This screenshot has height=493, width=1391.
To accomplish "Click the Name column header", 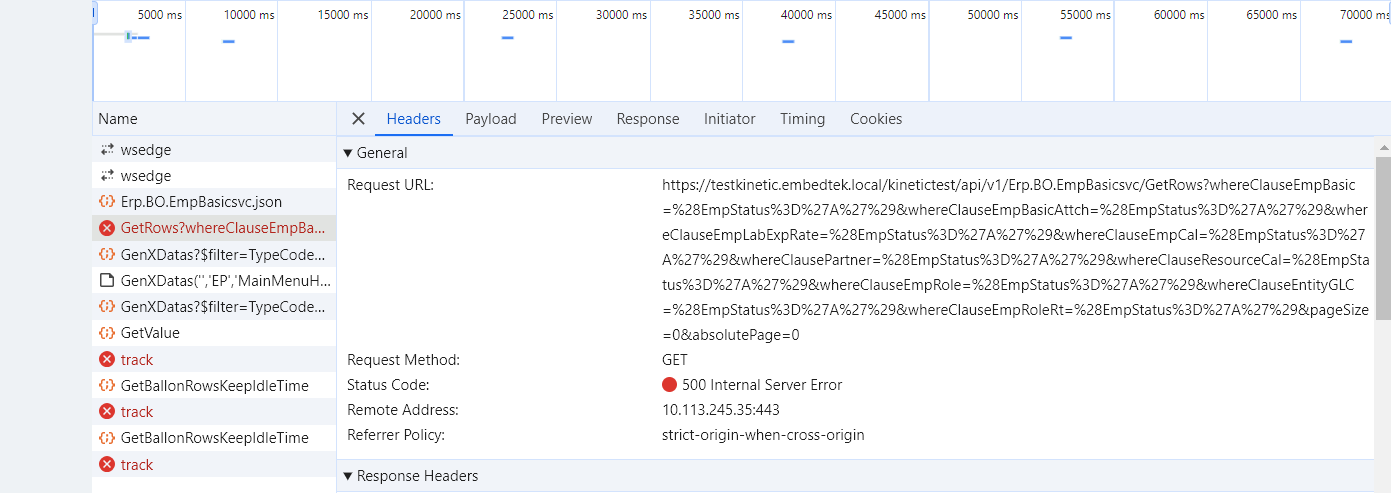I will point(214,119).
